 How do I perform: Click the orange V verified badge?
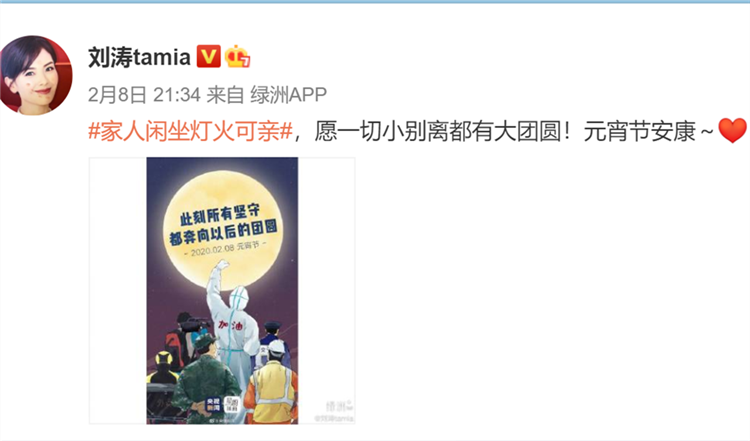pyautogui.click(x=209, y=56)
